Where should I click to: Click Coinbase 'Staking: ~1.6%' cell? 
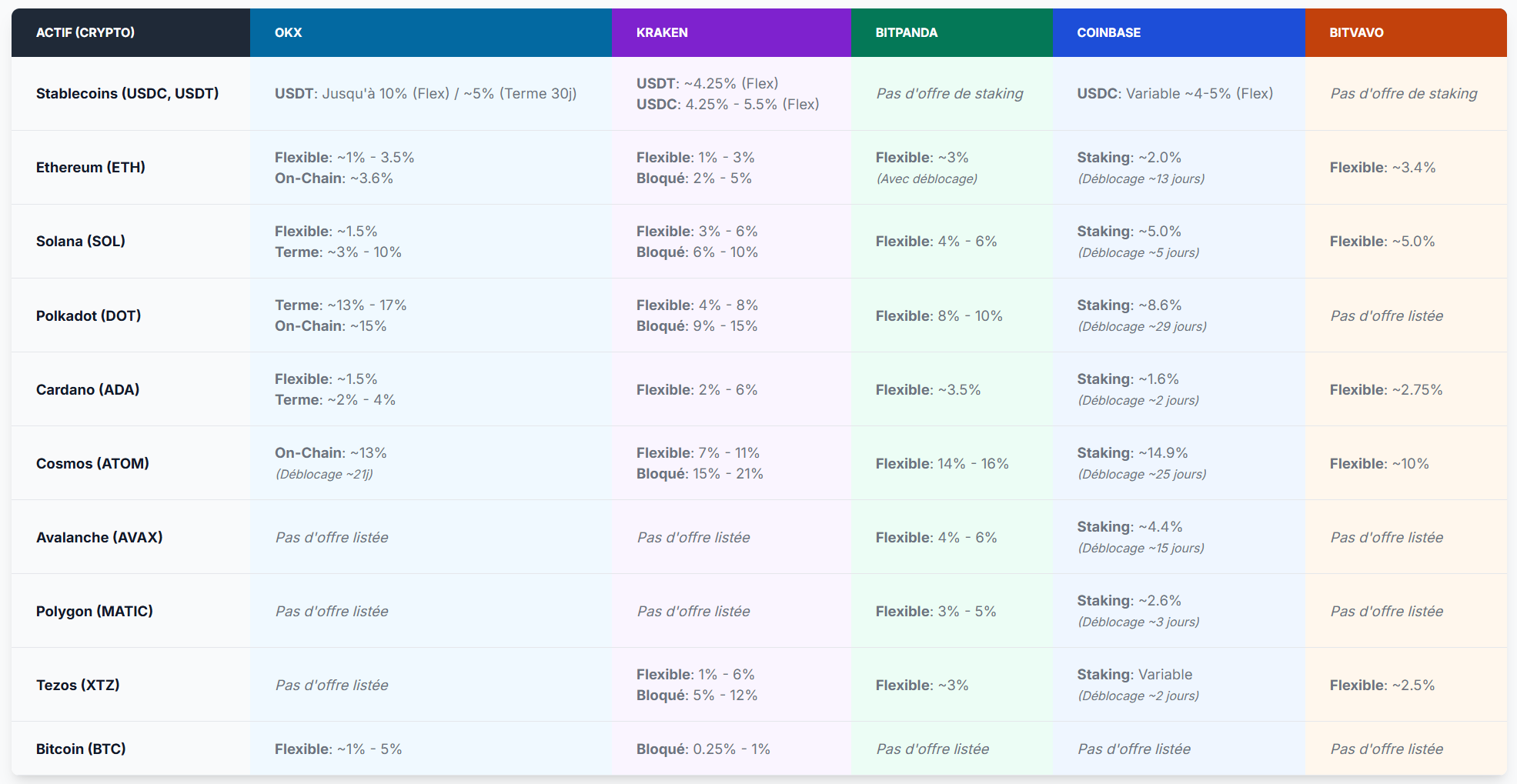1128,379
